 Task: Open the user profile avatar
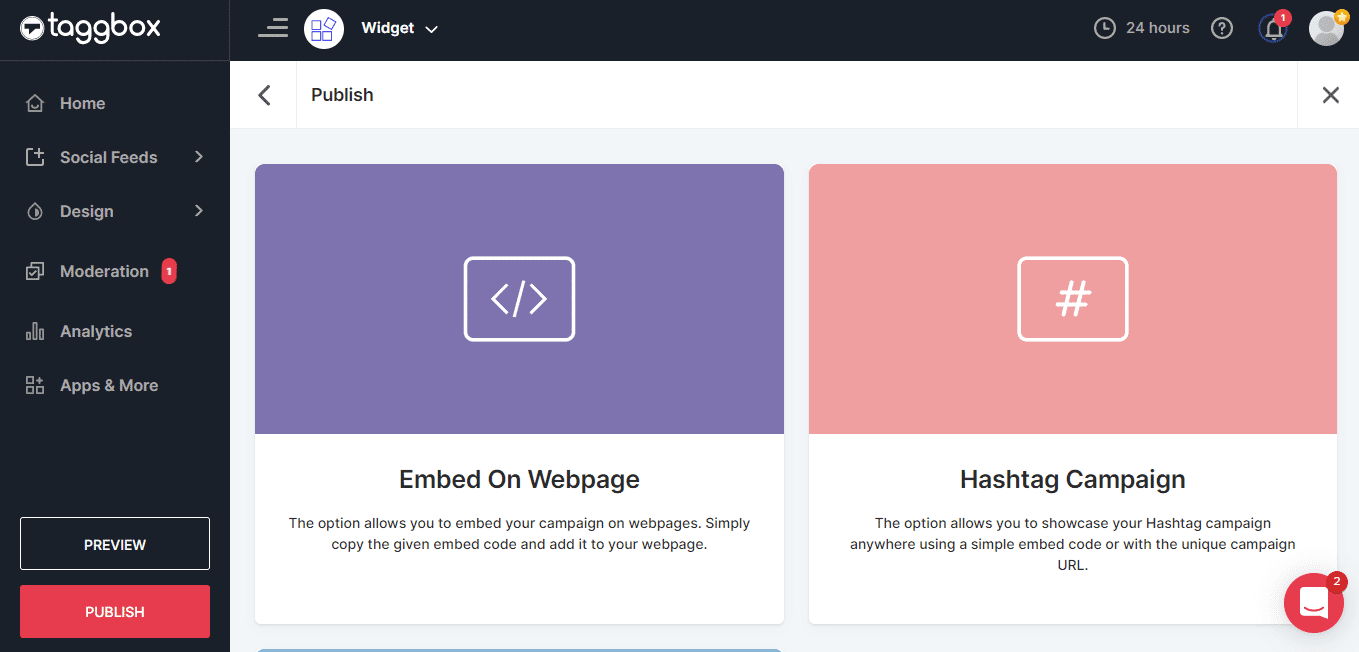(1326, 28)
